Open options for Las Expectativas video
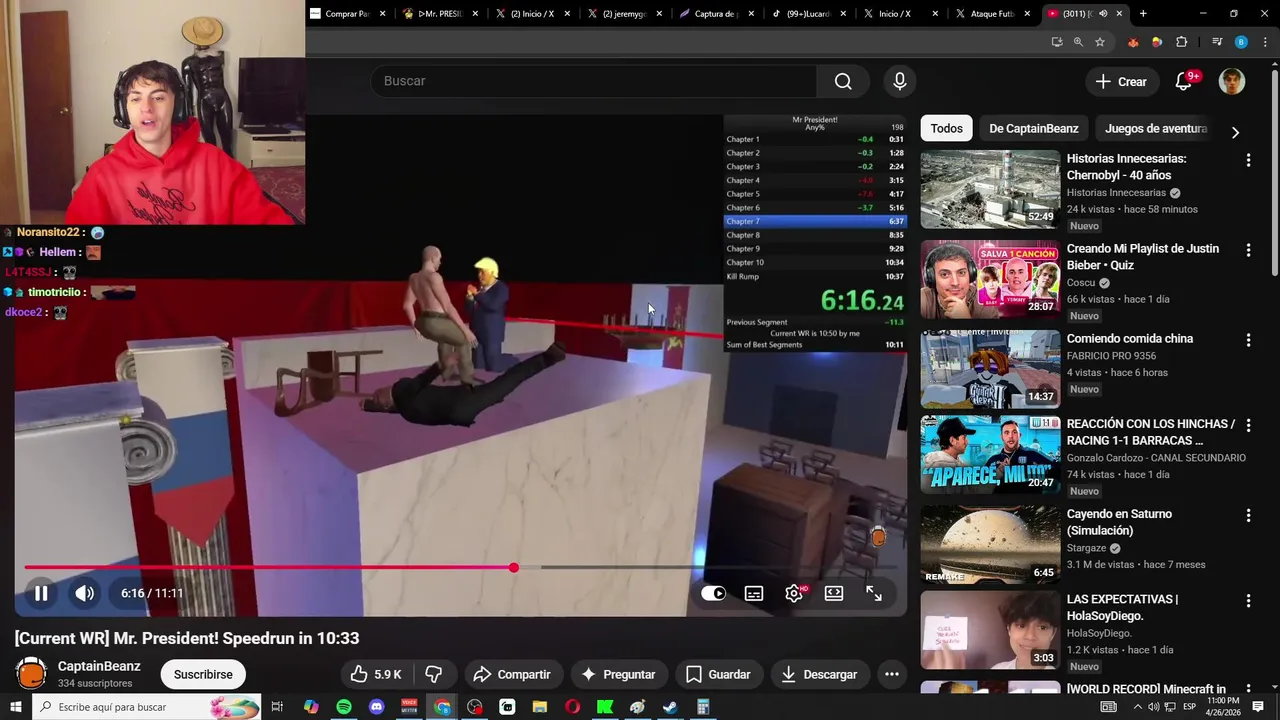The image size is (1280, 720). click(1248, 600)
